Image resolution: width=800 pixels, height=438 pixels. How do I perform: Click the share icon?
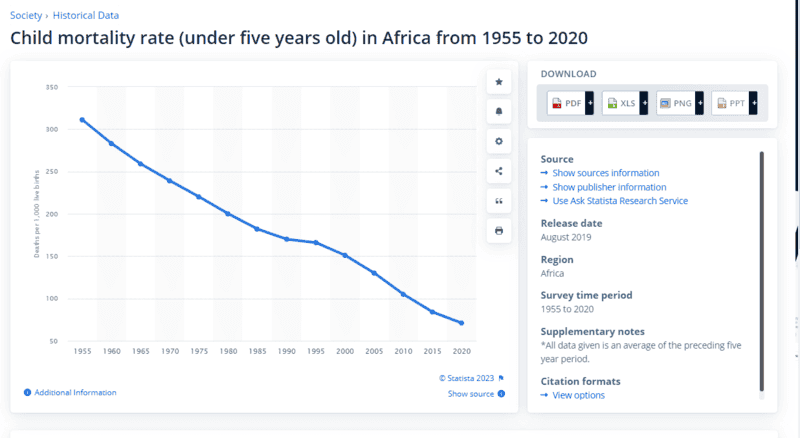pyautogui.click(x=499, y=171)
